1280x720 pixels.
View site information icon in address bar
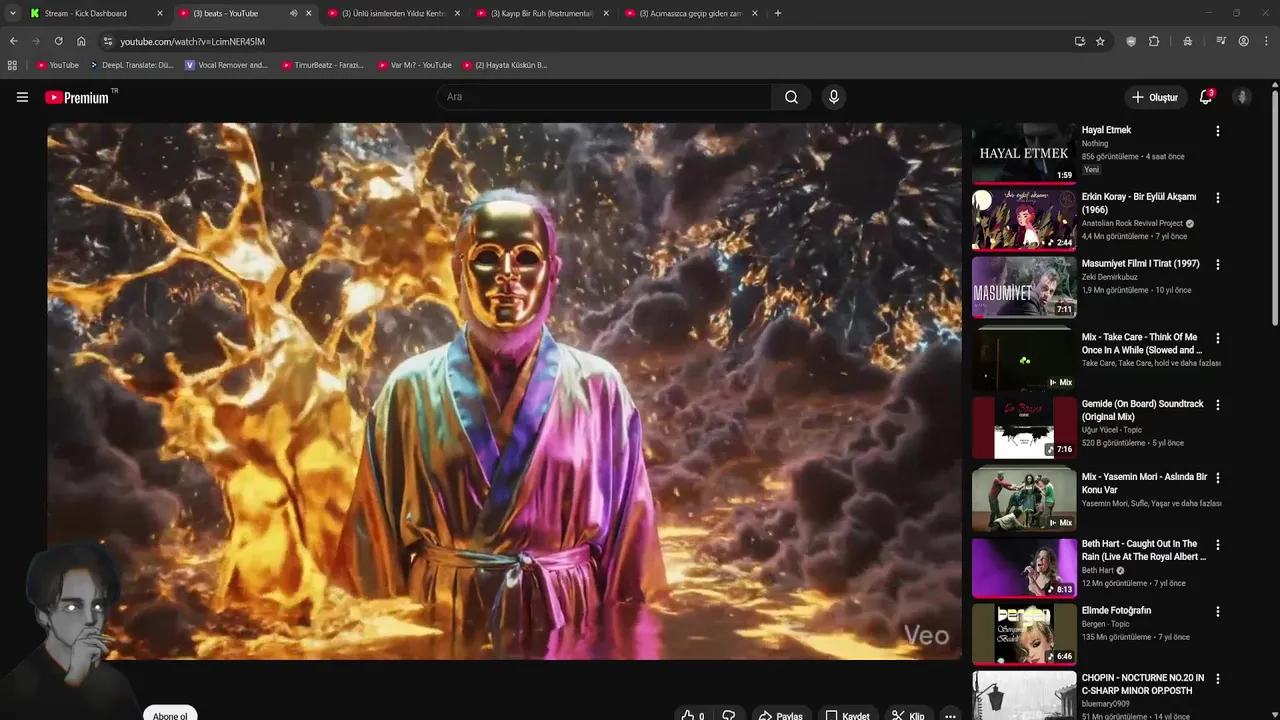(108, 41)
